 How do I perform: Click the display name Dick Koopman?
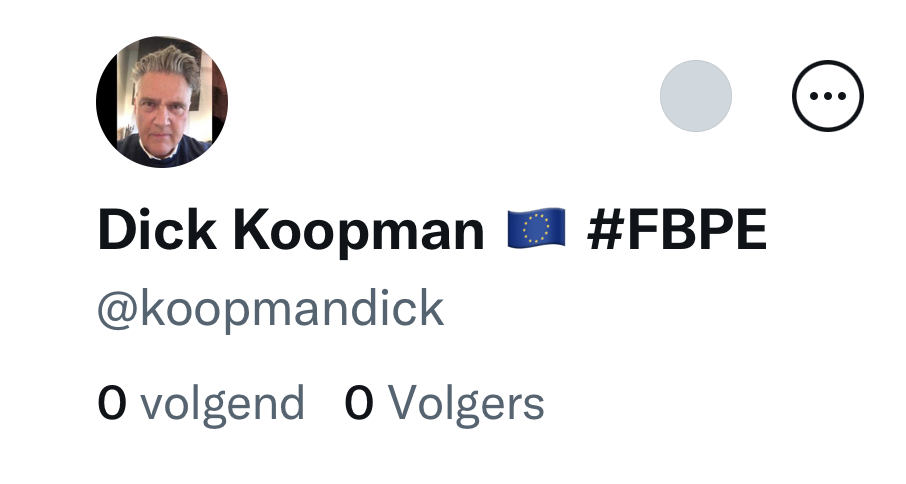(x=291, y=232)
